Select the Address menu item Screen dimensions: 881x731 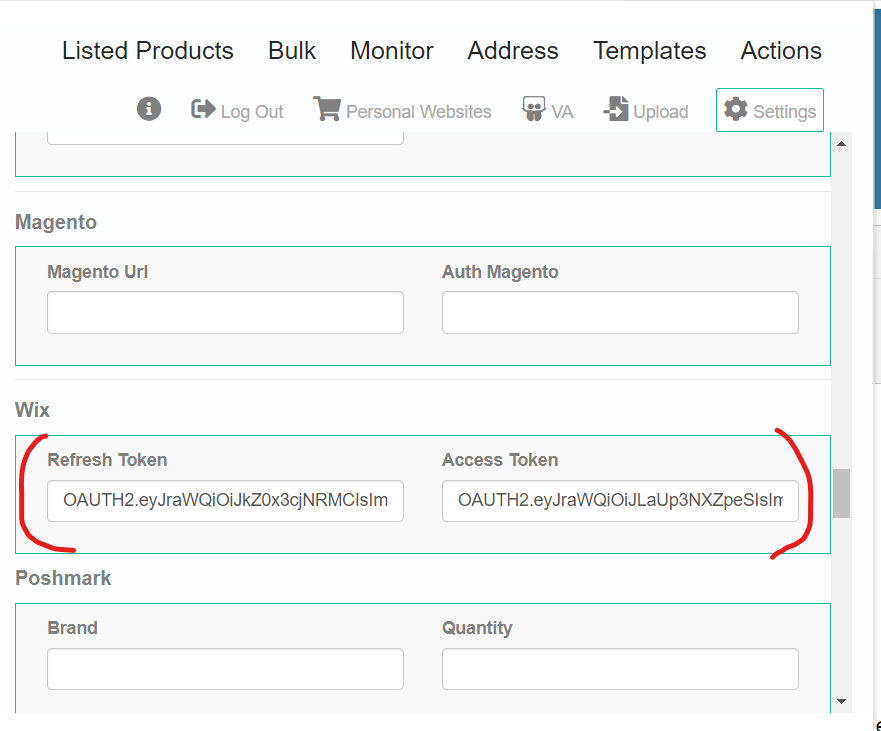(x=513, y=51)
